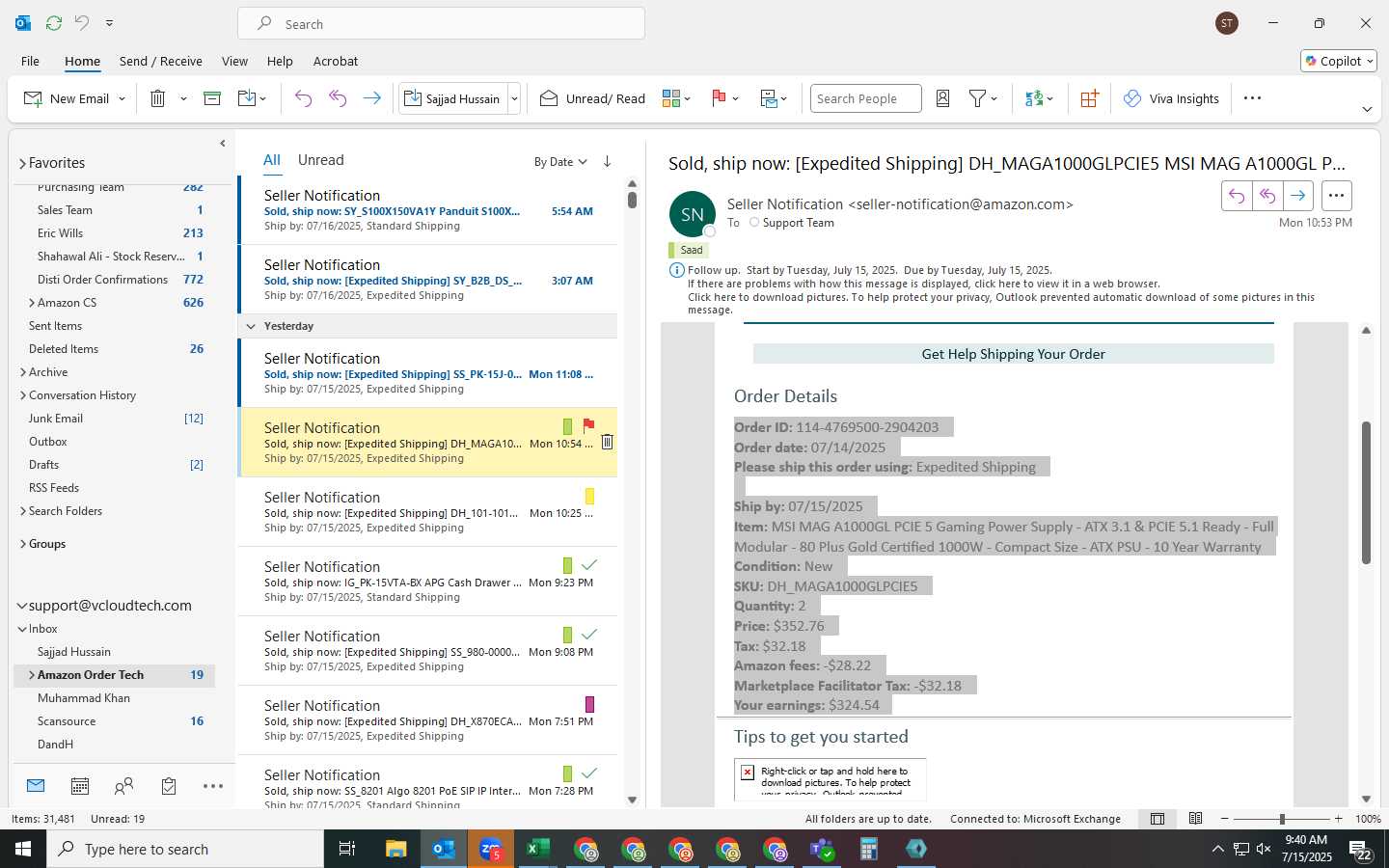Click the Filter Email funnel icon
This screenshot has width=1389, height=868.
(977, 98)
